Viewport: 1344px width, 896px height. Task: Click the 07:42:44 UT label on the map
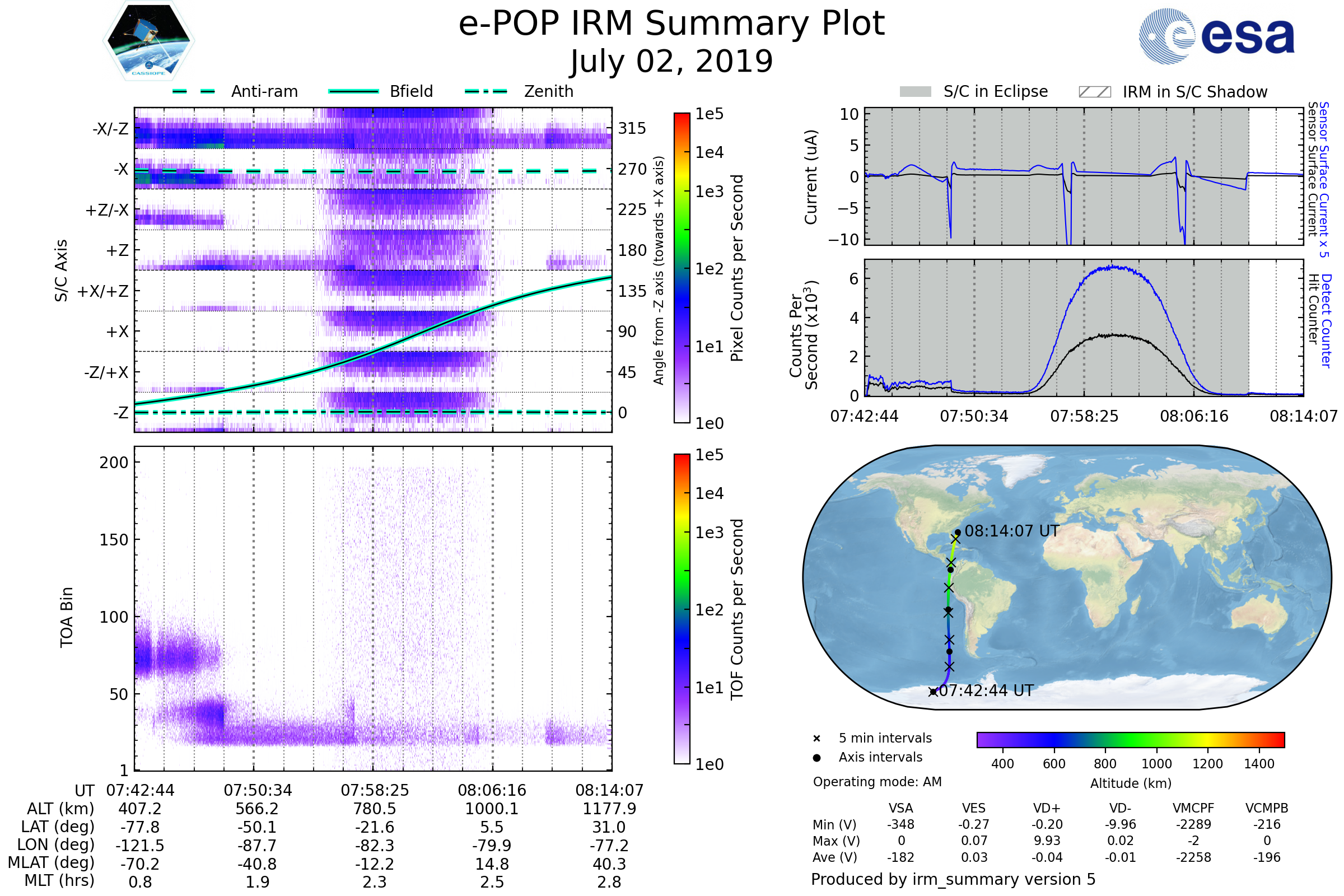tap(986, 691)
